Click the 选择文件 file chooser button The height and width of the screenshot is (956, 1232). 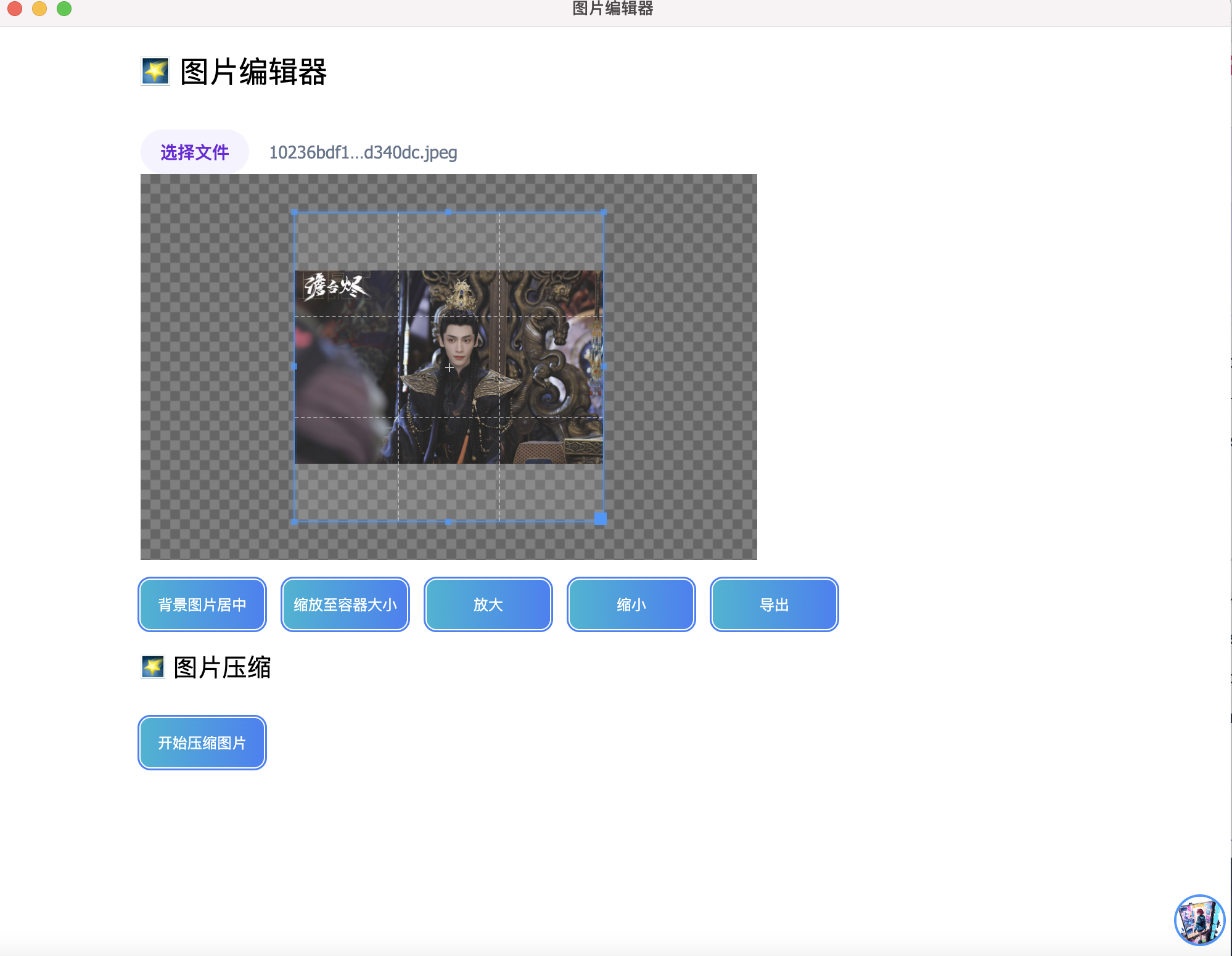[x=195, y=152]
